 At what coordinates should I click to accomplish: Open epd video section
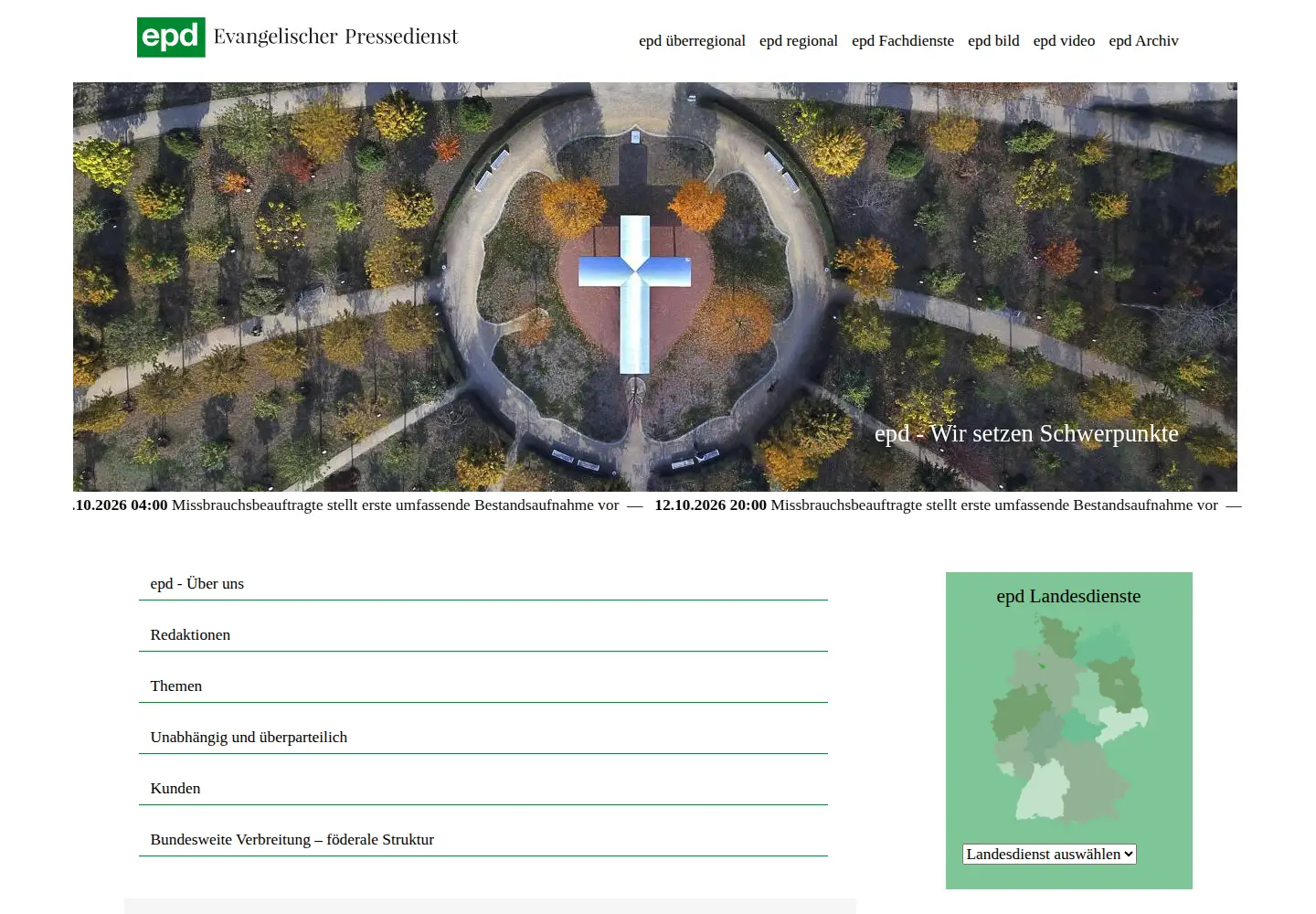(1064, 41)
